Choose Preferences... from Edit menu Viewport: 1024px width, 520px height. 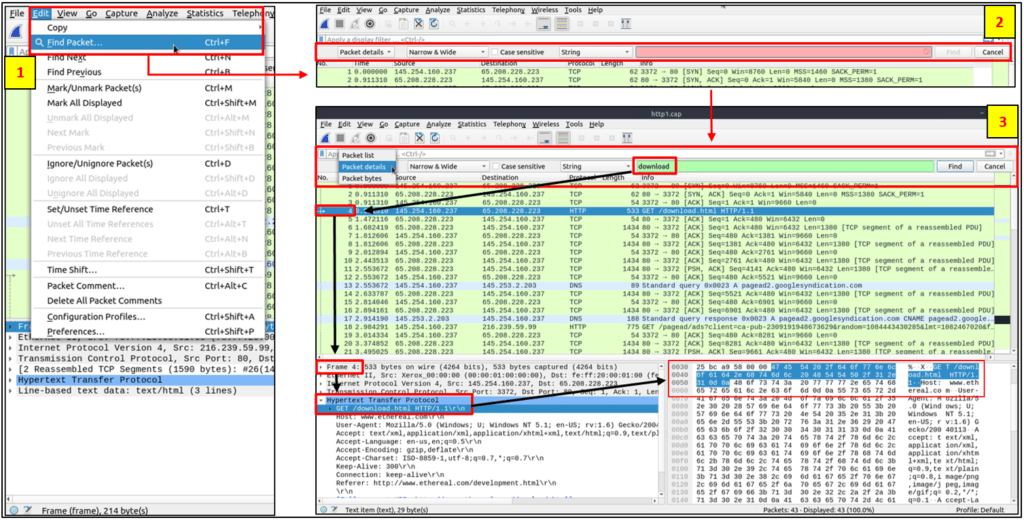[x=147, y=331]
